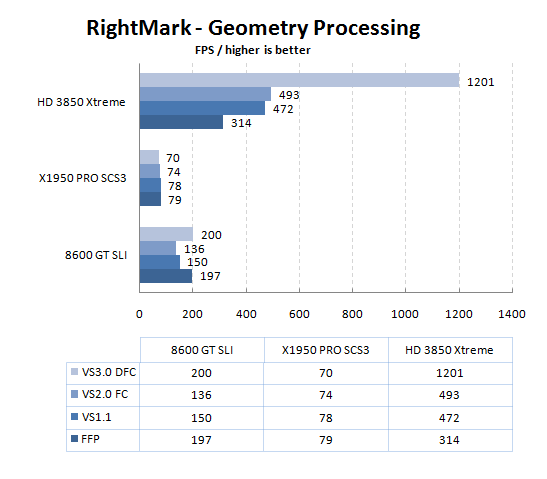The height and width of the screenshot is (479, 547).
Task: Click the 1400 tick label on horizontal axis
Action: (x=512, y=314)
